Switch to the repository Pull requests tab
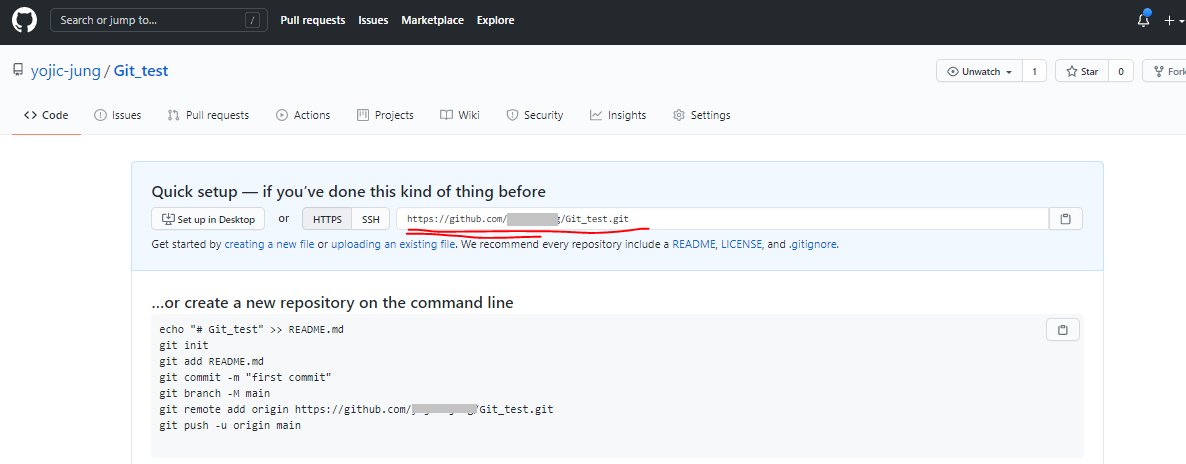 tap(208, 115)
